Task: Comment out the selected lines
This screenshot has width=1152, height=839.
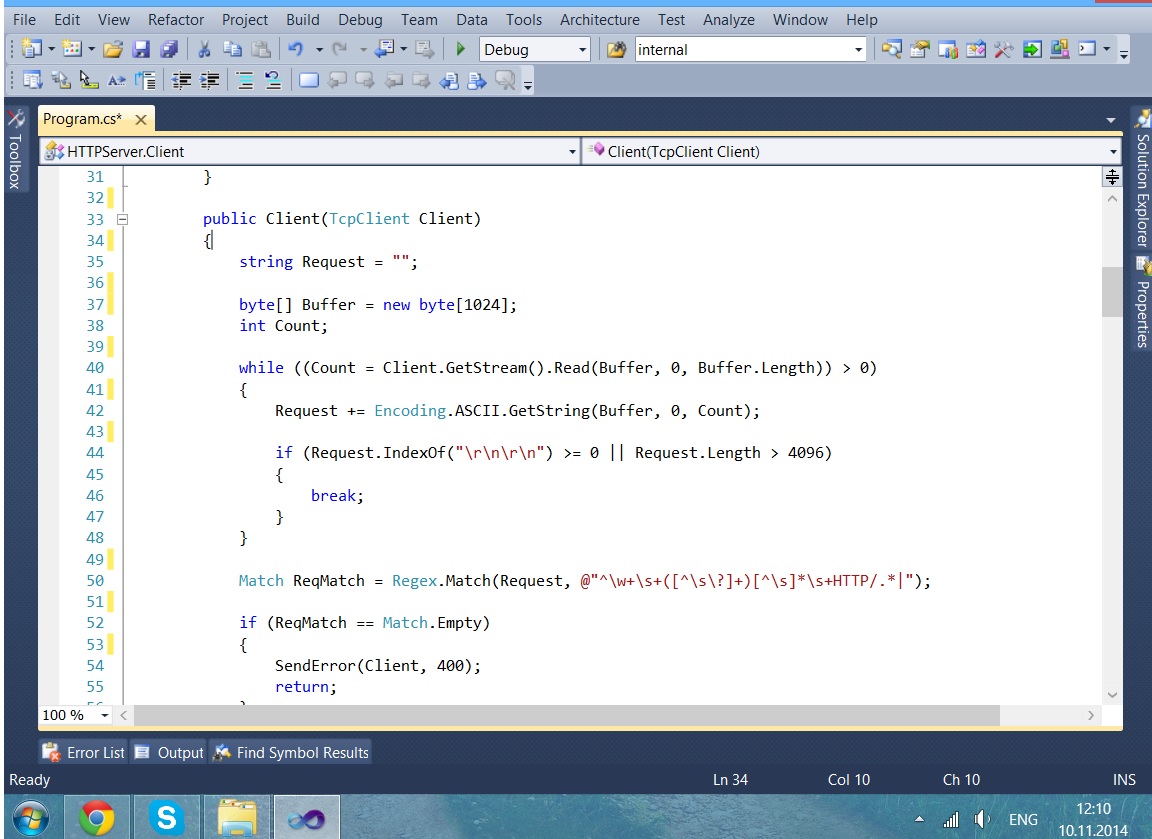Action: coord(246,81)
